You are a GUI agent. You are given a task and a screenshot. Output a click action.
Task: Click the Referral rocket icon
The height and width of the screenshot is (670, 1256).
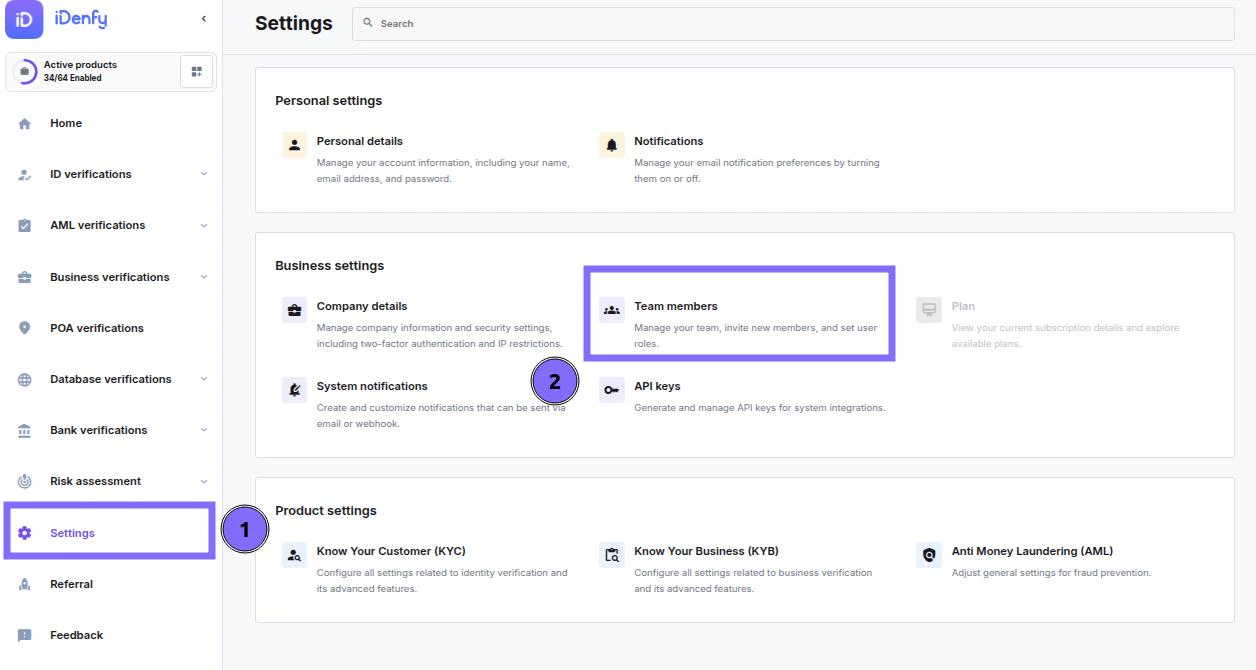click(25, 585)
